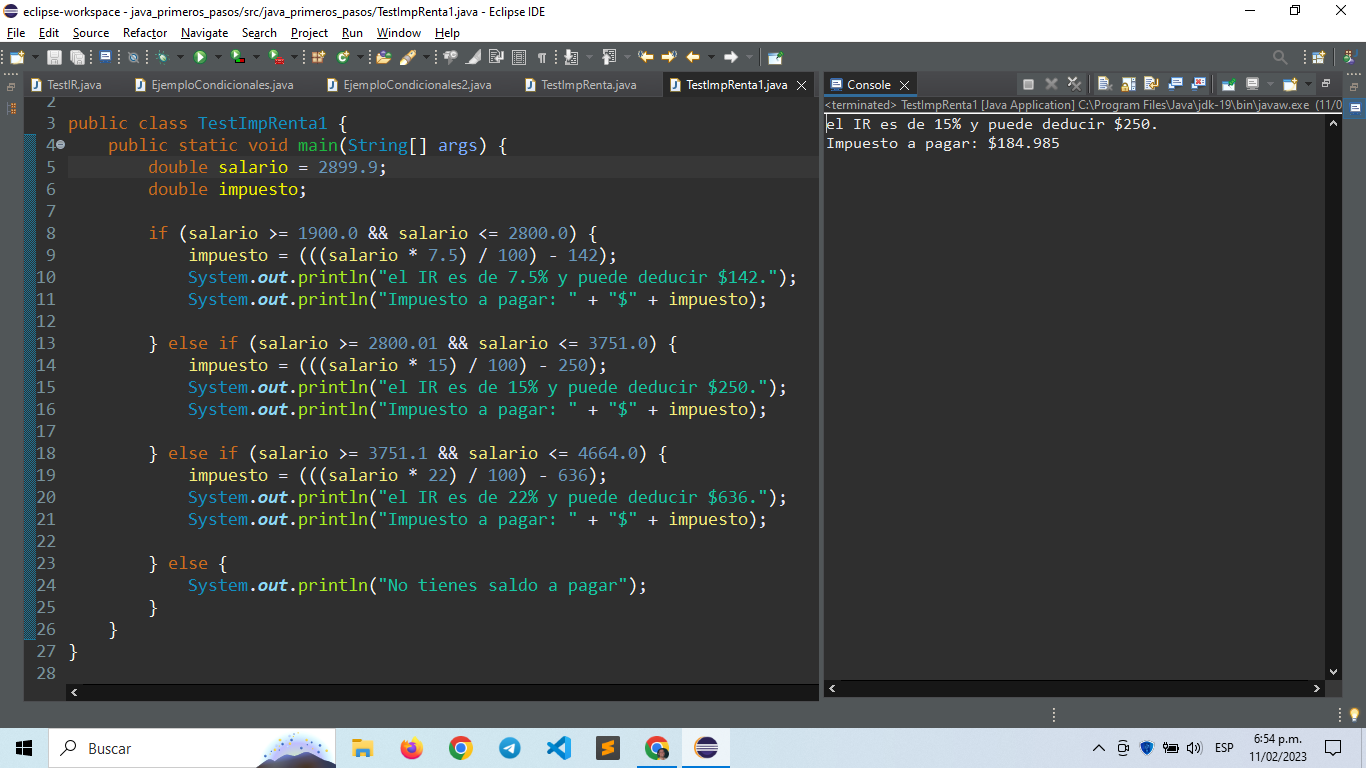The image size is (1366, 768).
Task: Click the Remove Launch console icon
Action: 1051,84
